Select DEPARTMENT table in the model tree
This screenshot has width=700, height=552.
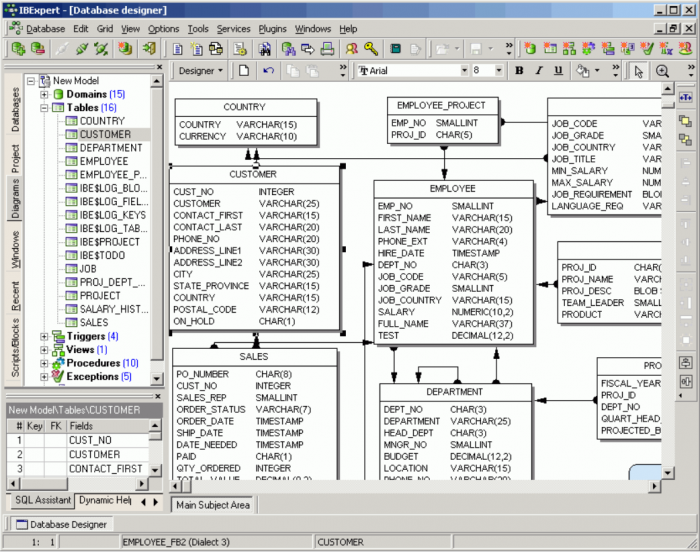tap(111, 148)
